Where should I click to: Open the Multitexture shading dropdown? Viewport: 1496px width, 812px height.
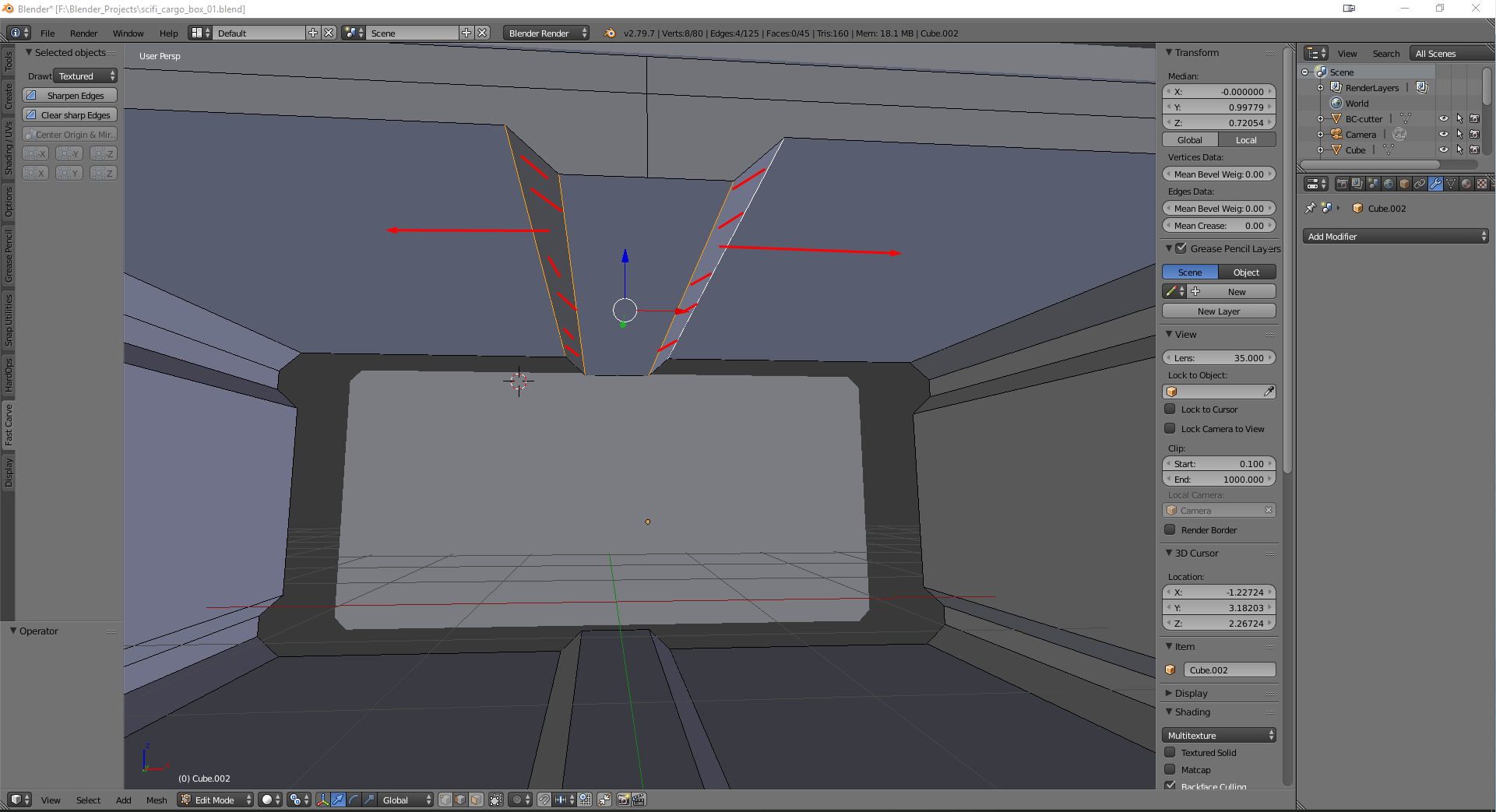1219,735
